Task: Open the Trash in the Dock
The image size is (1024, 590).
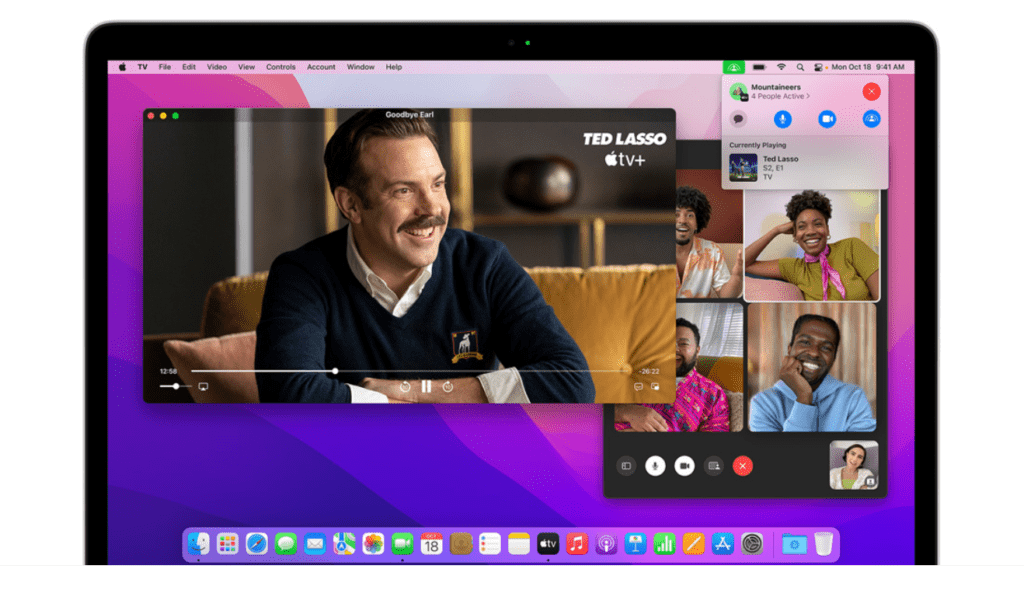Action: coord(824,544)
